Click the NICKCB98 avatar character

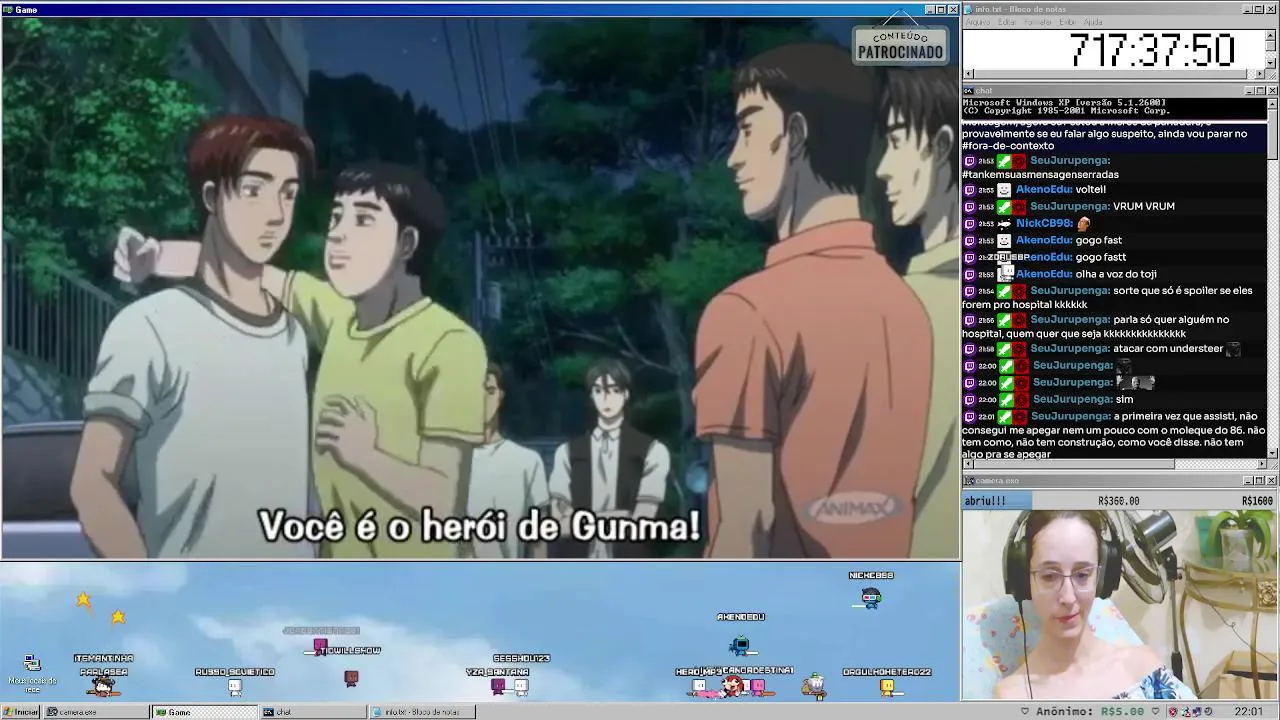pos(871,598)
